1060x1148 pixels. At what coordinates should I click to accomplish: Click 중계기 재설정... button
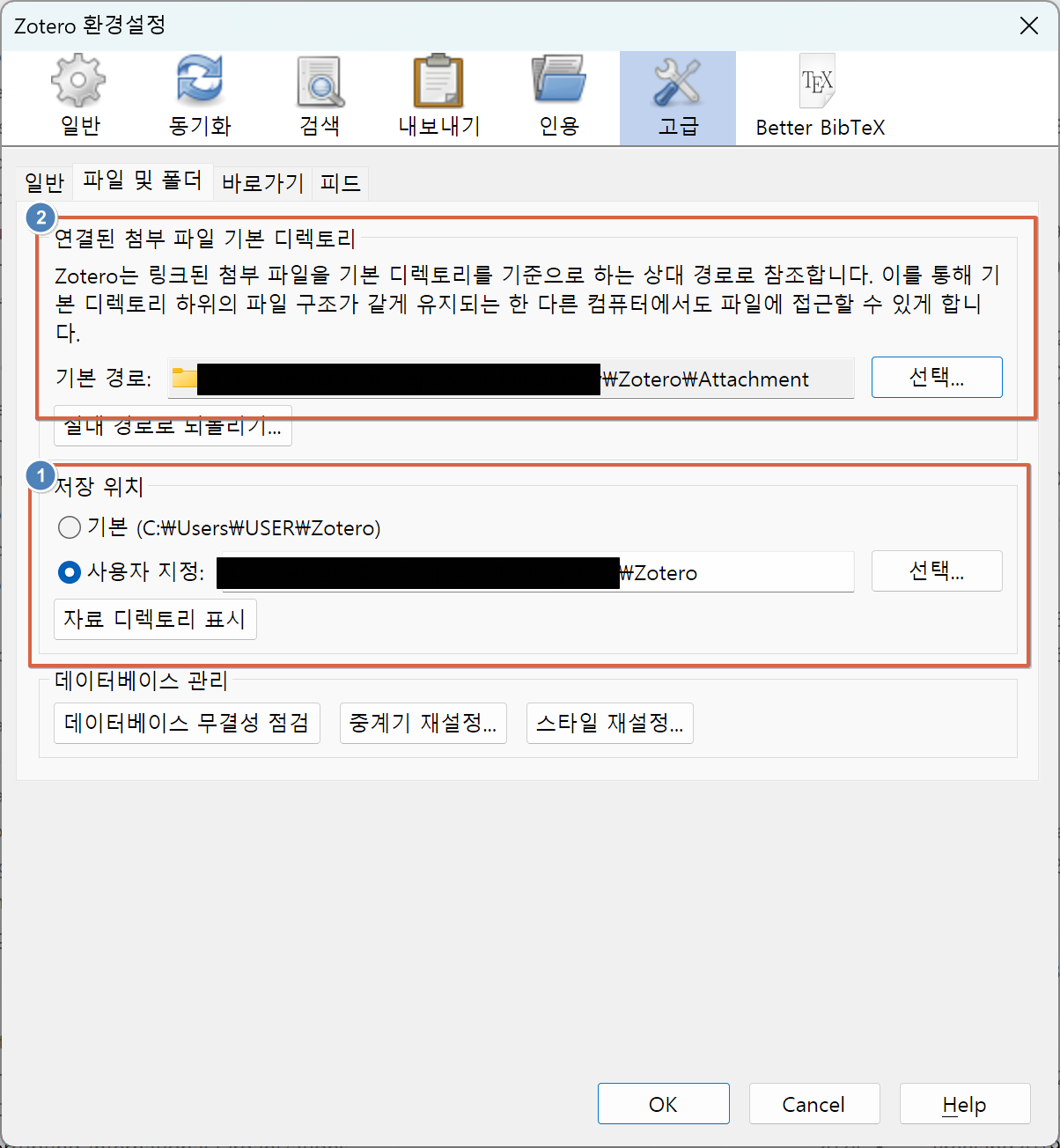point(423,723)
